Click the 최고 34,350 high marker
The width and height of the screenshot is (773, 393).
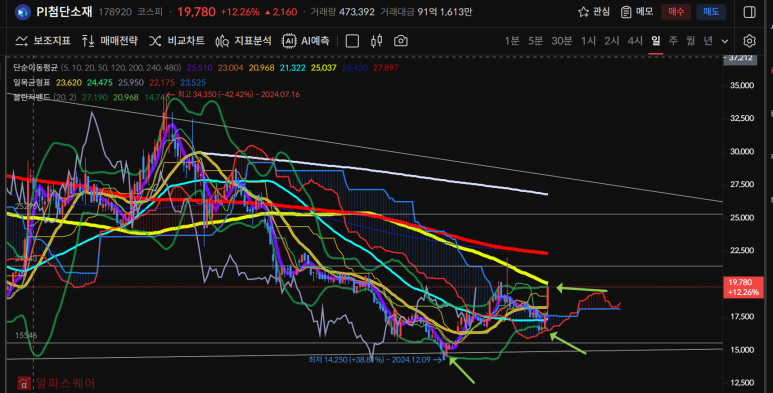(233, 94)
